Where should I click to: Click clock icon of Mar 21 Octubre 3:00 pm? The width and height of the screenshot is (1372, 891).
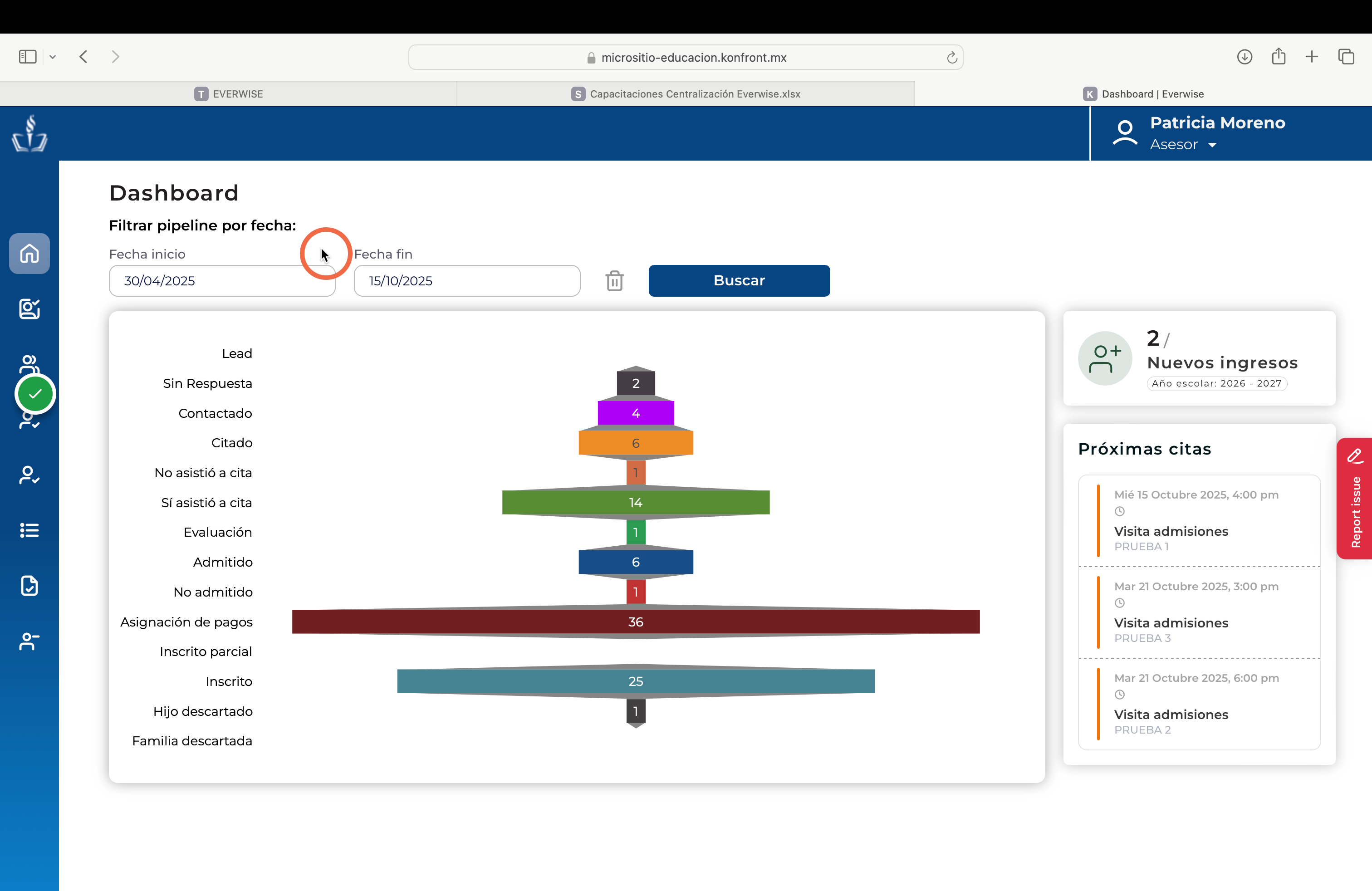[x=1119, y=603]
